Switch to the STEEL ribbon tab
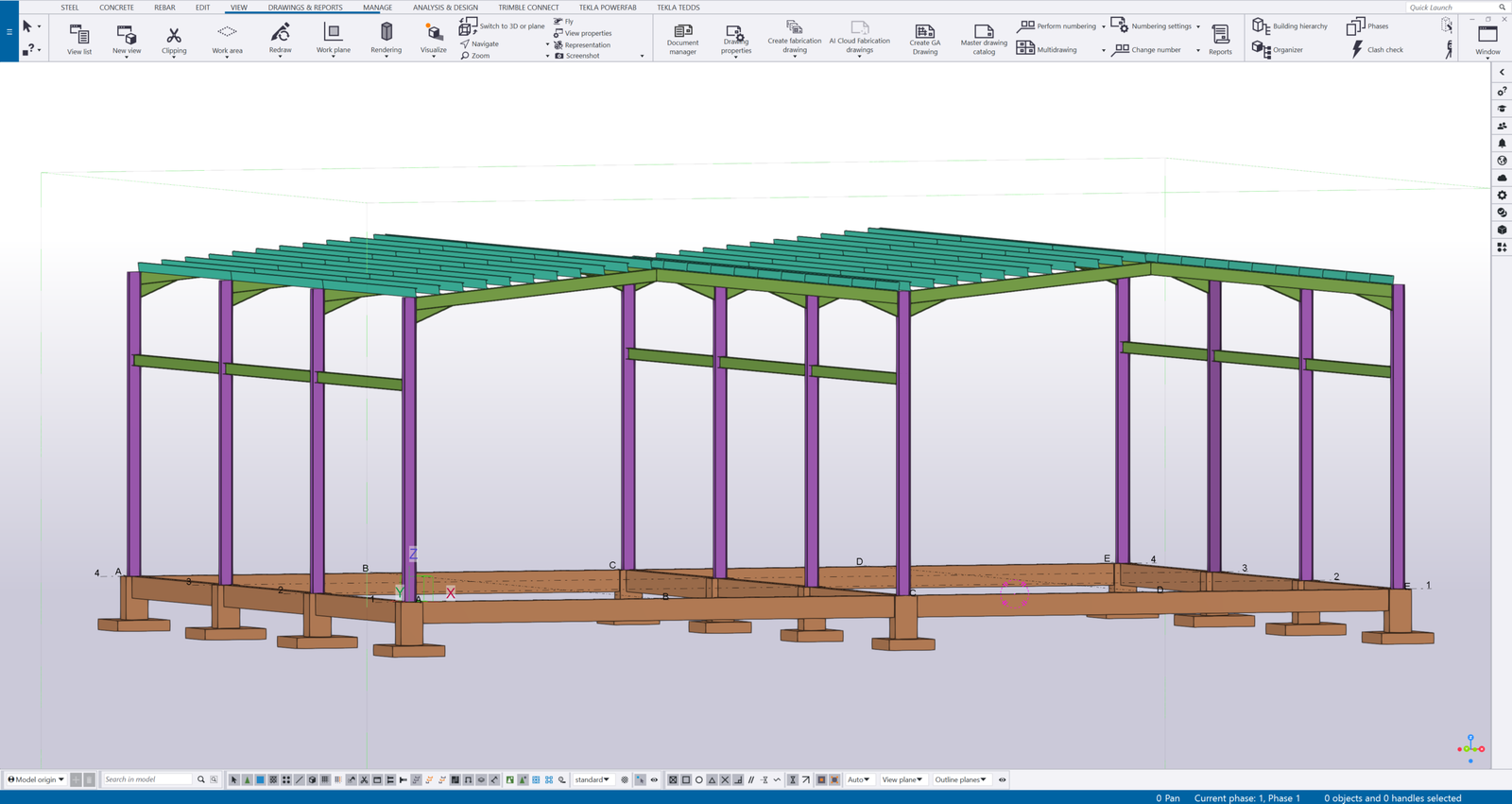 pyautogui.click(x=70, y=8)
